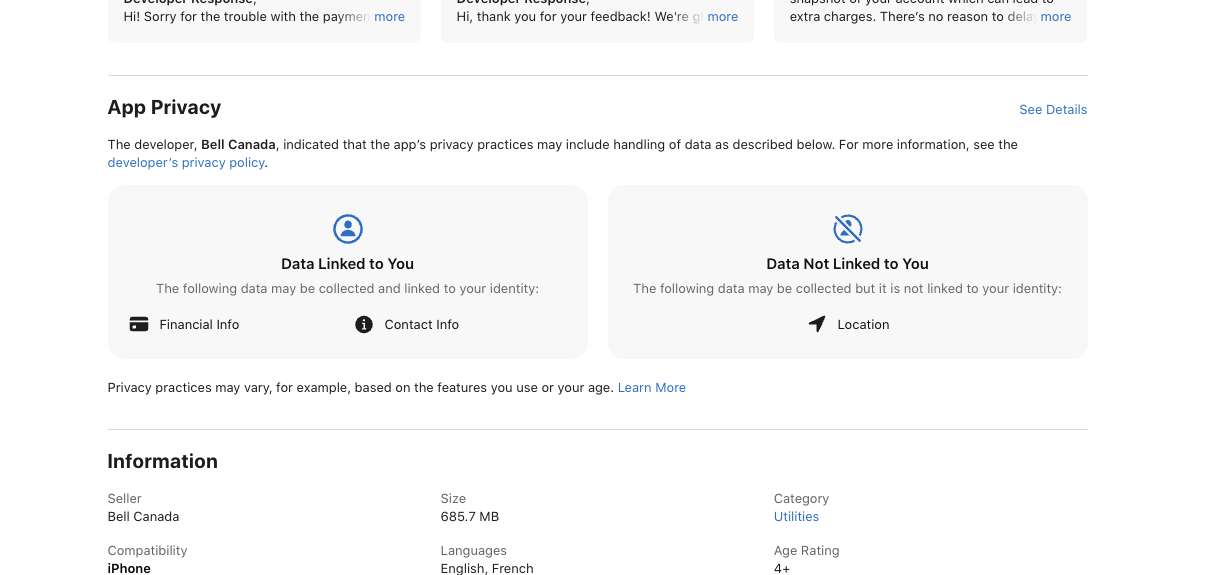1230x575 pixels.
Task: Open the Utilities category link
Action: tap(796, 517)
